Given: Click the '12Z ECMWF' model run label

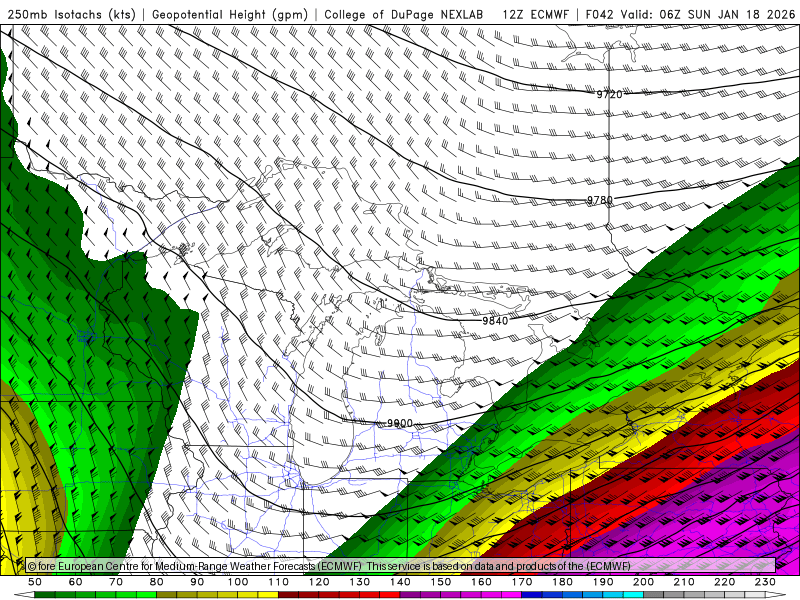Looking at the screenshot, I should coord(536,15).
